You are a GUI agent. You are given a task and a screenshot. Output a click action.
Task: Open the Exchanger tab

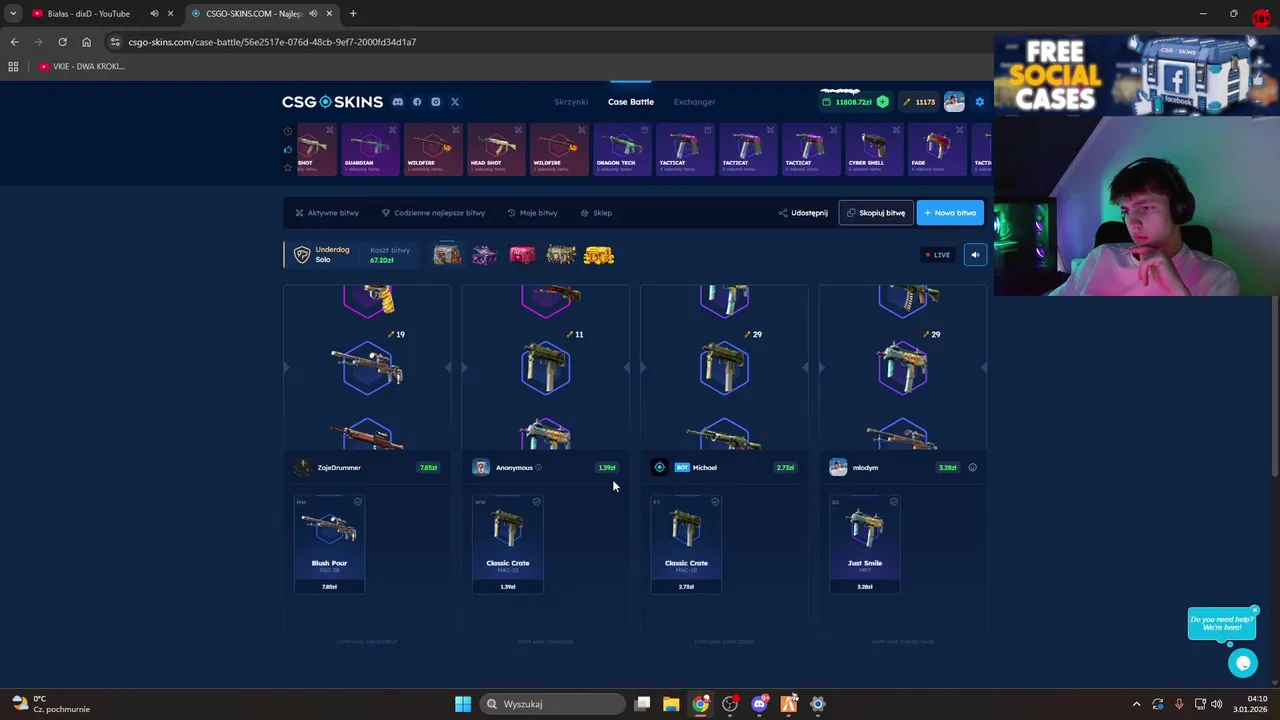pos(694,102)
